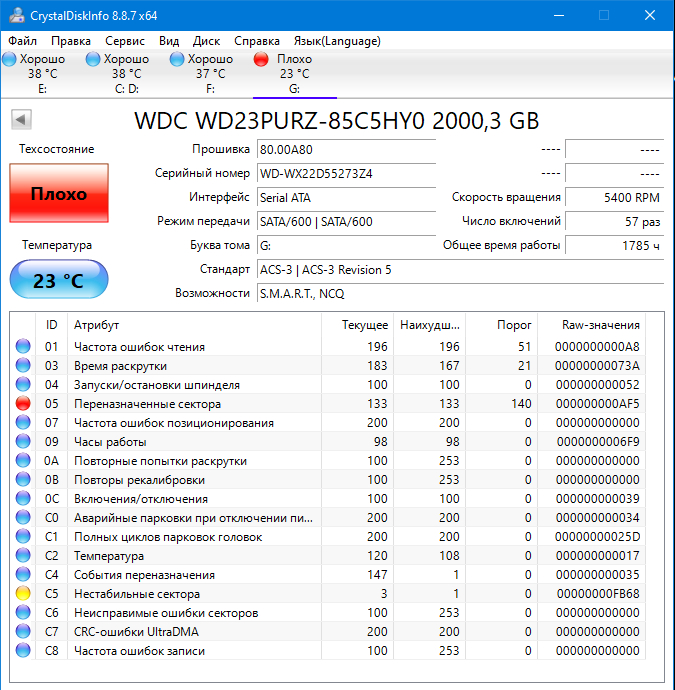Click the blue status icon for attribute C2

pos(23,556)
